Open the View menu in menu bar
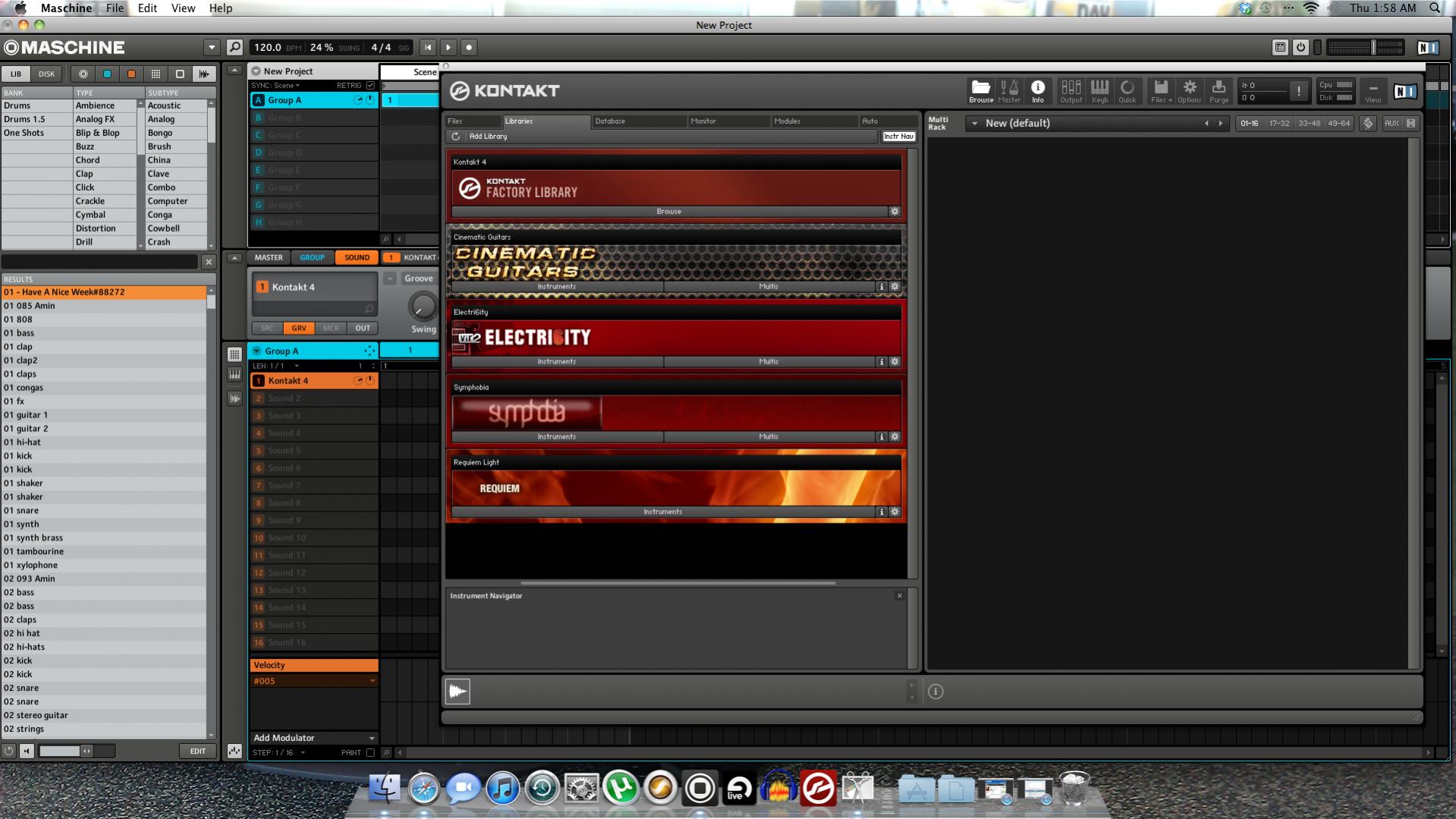 pos(183,8)
